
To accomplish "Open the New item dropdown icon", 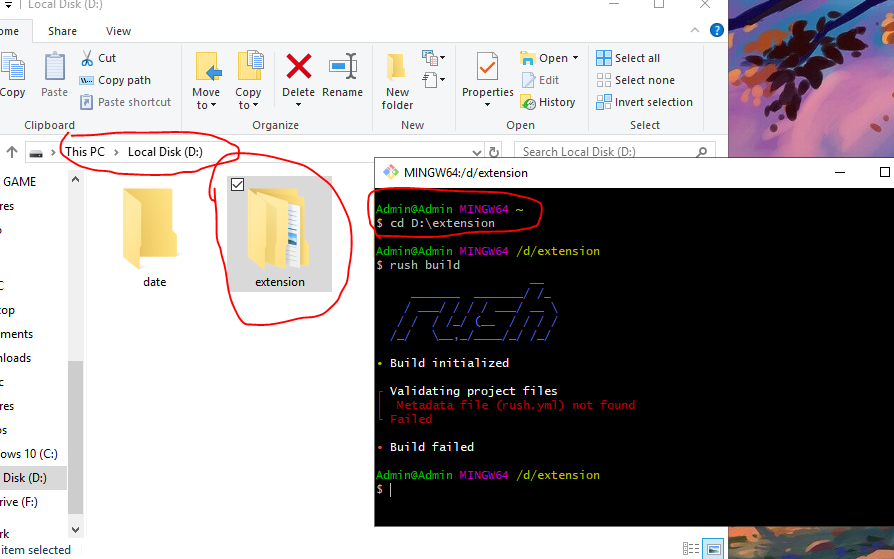I will (433, 58).
